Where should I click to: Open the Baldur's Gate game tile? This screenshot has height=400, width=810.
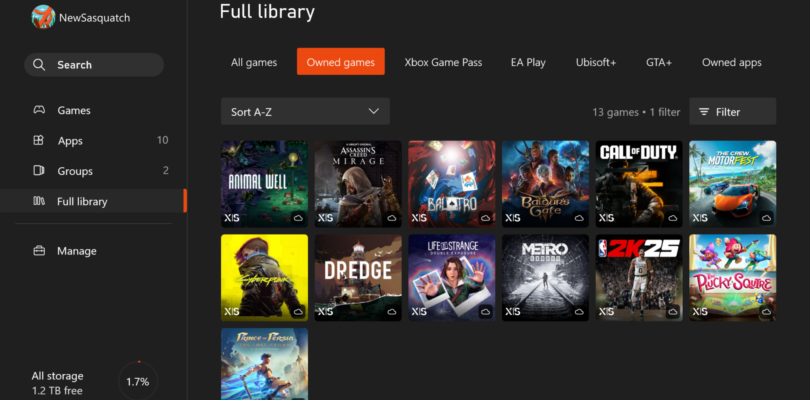coord(545,183)
